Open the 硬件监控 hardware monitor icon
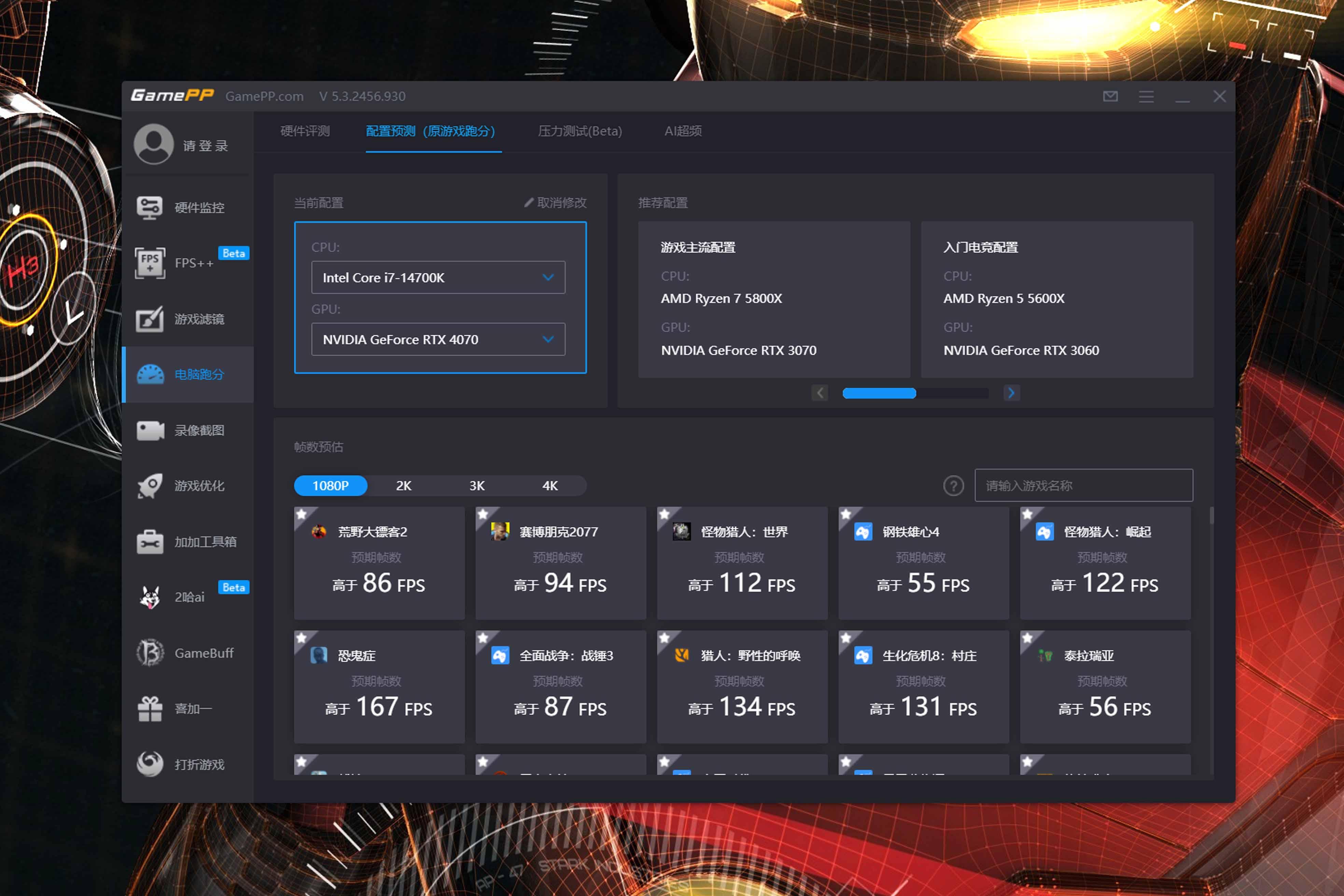 click(150, 207)
